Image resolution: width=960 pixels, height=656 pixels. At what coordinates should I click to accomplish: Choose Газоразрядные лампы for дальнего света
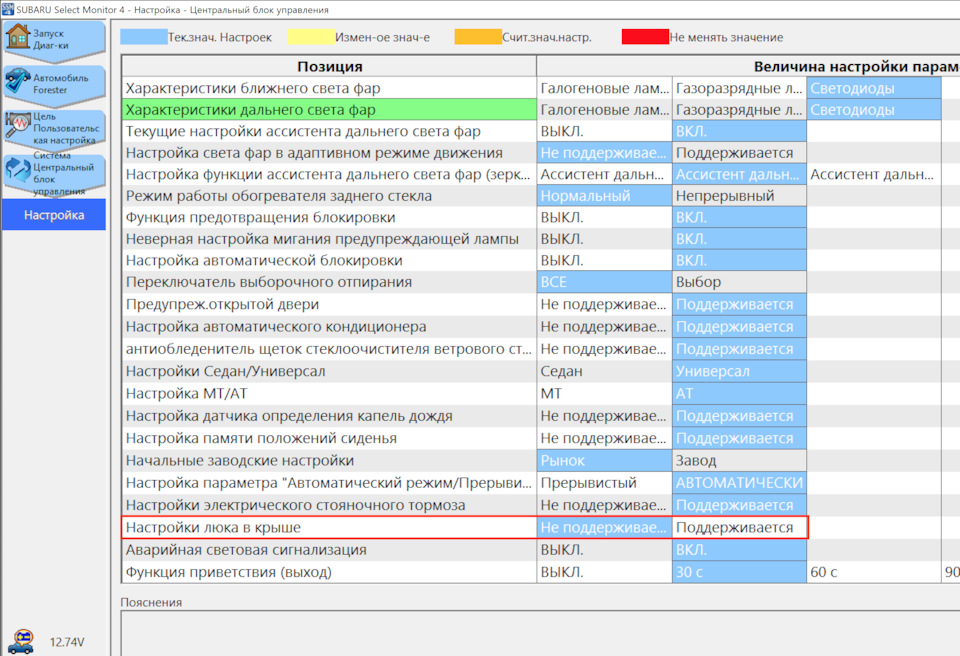(739, 110)
